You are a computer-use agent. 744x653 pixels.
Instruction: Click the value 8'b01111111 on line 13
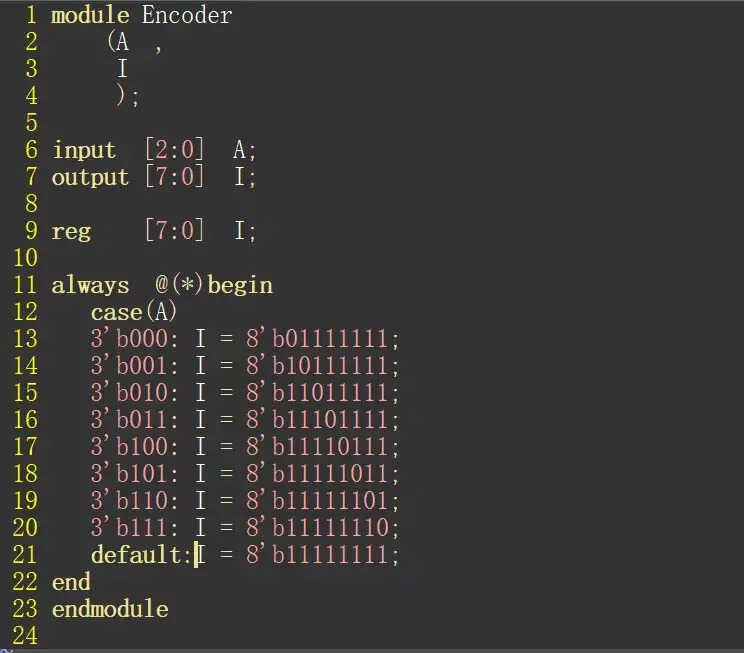tap(323, 339)
